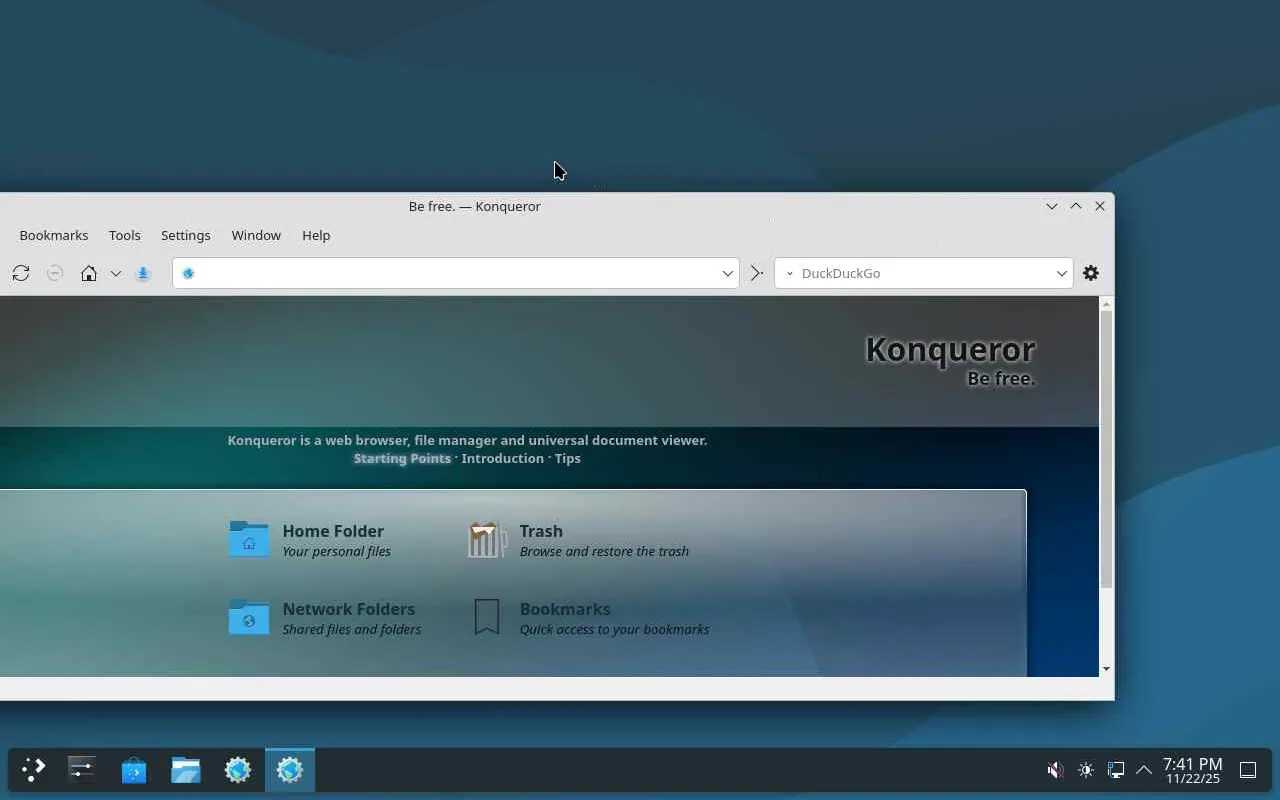Open the Bookmarks menu

tap(54, 235)
